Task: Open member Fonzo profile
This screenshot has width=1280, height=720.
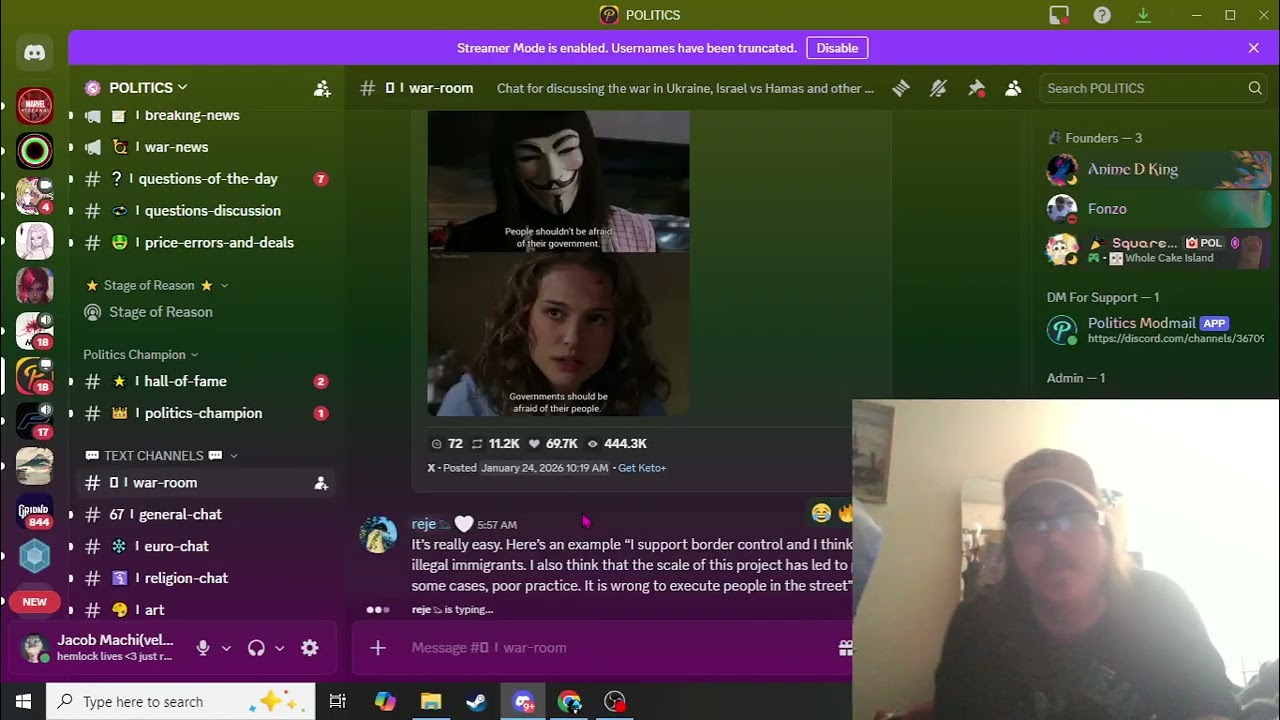Action: pos(1157,209)
